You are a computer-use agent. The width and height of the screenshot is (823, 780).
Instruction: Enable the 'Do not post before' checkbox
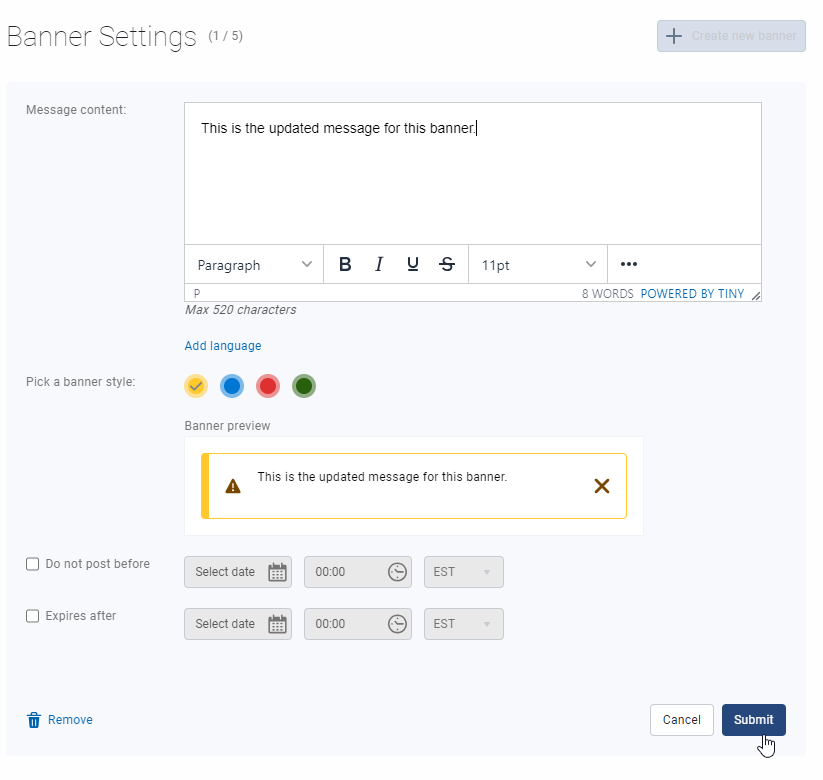[32, 564]
